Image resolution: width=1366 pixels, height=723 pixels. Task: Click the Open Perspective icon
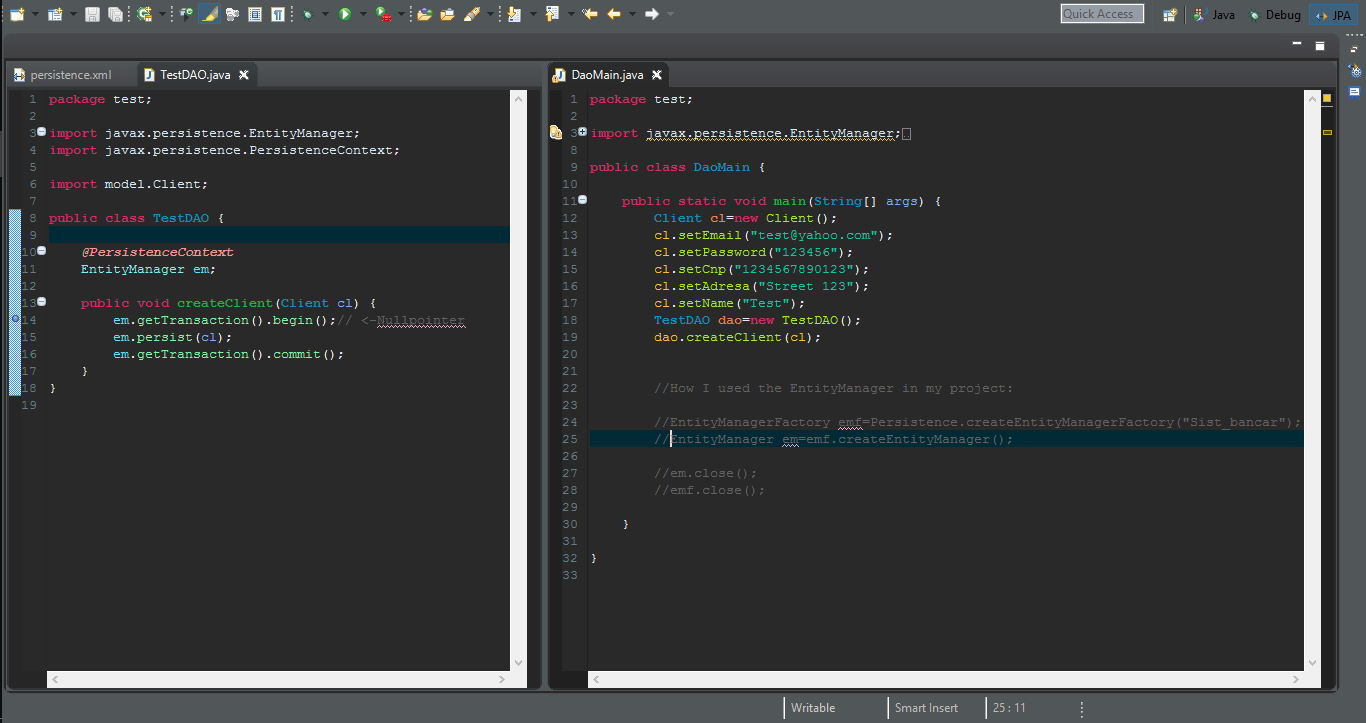click(1169, 15)
